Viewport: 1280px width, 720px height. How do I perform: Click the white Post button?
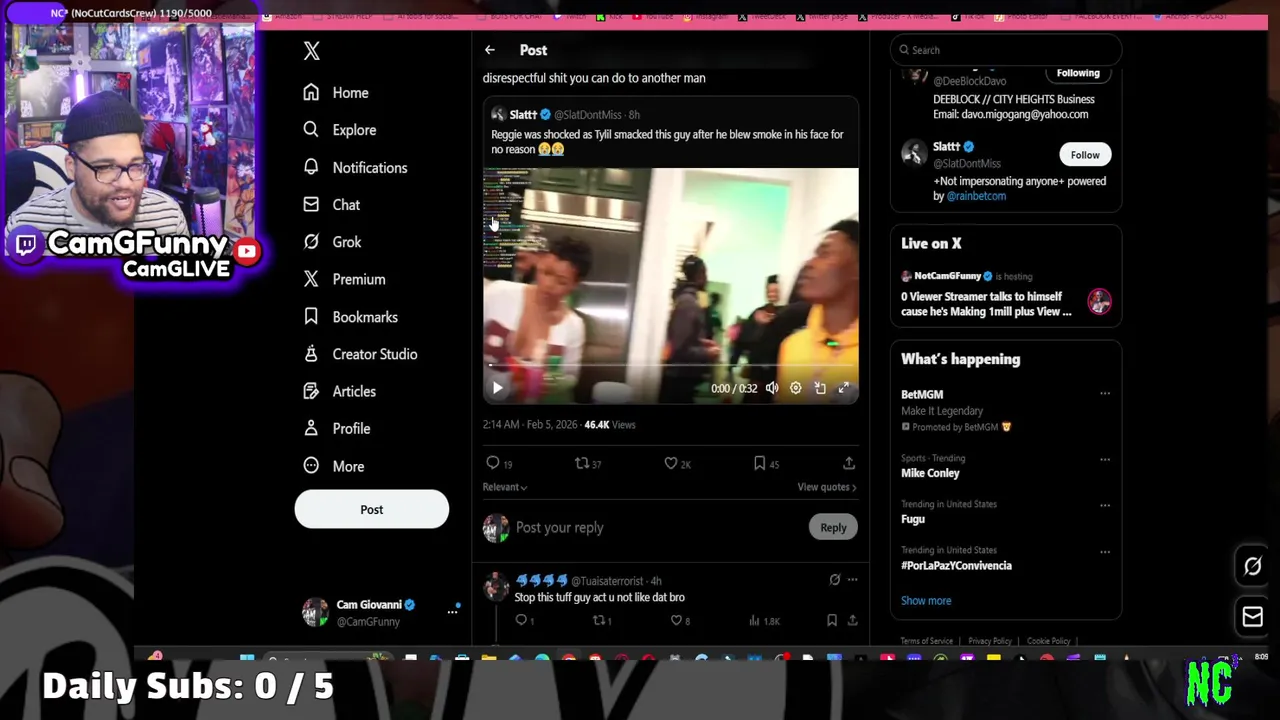pyautogui.click(x=372, y=509)
